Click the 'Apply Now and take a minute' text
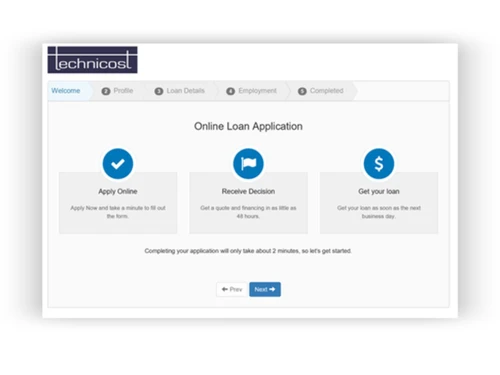500x375 pixels. pyautogui.click(x=118, y=212)
